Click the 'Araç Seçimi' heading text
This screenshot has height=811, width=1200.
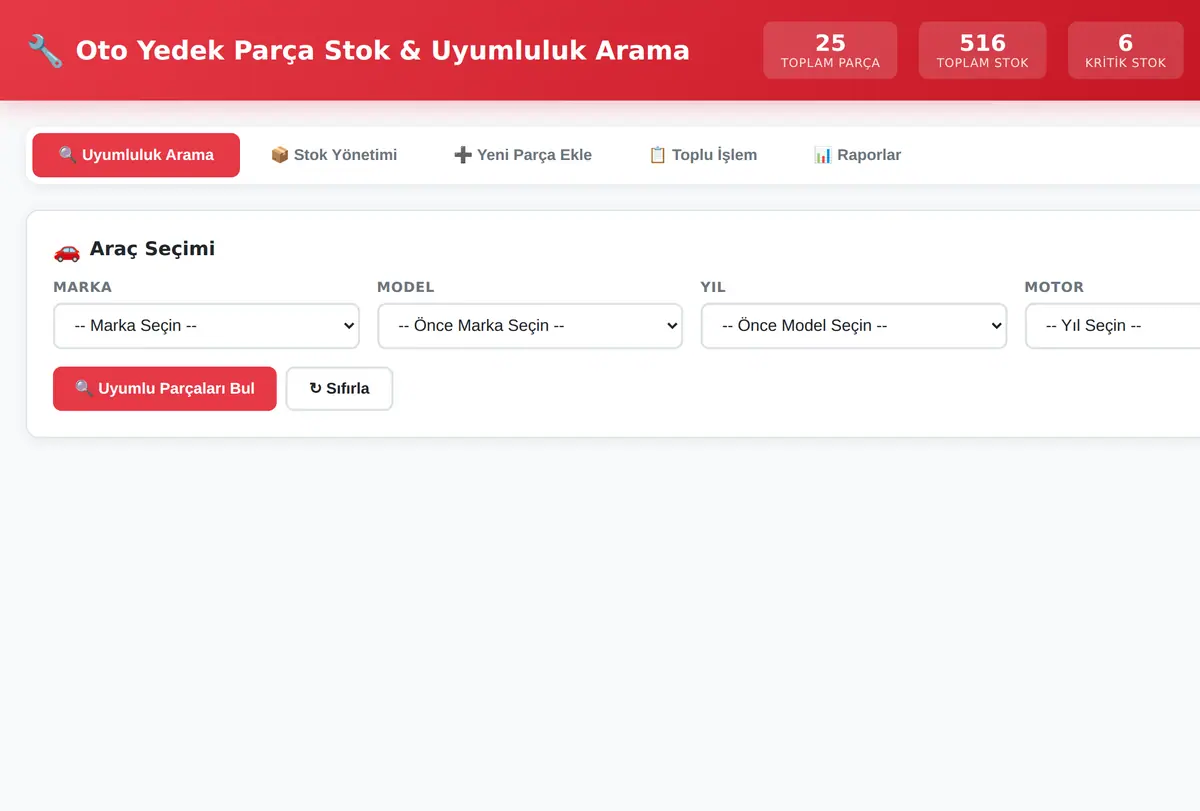tap(152, 249)
